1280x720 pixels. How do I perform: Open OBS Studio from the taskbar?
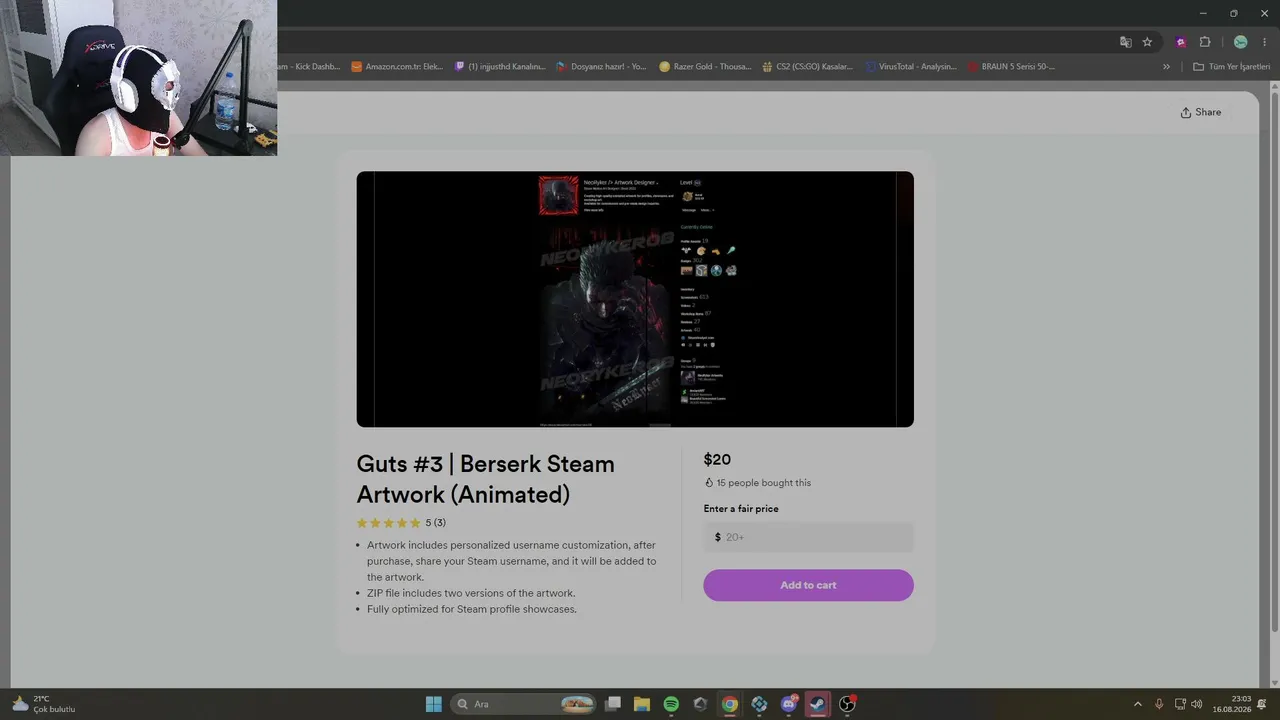[847, 704]
